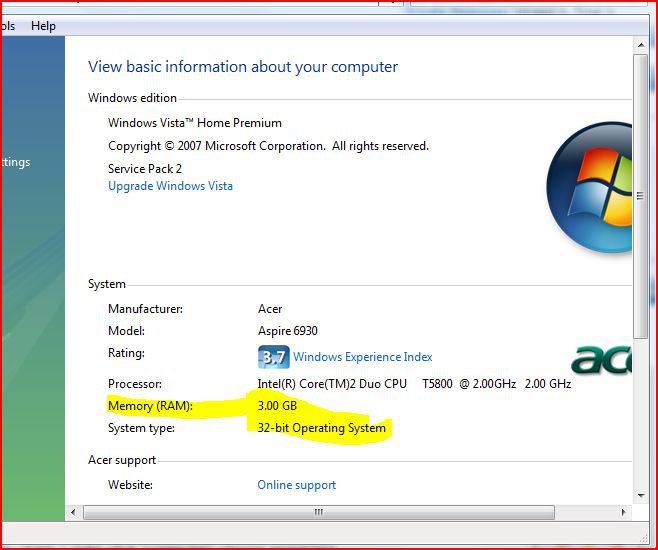Viewport: 658px width, 550px height.
Task: Click the horizontal scrollbar left arrow
Action: 73,512
